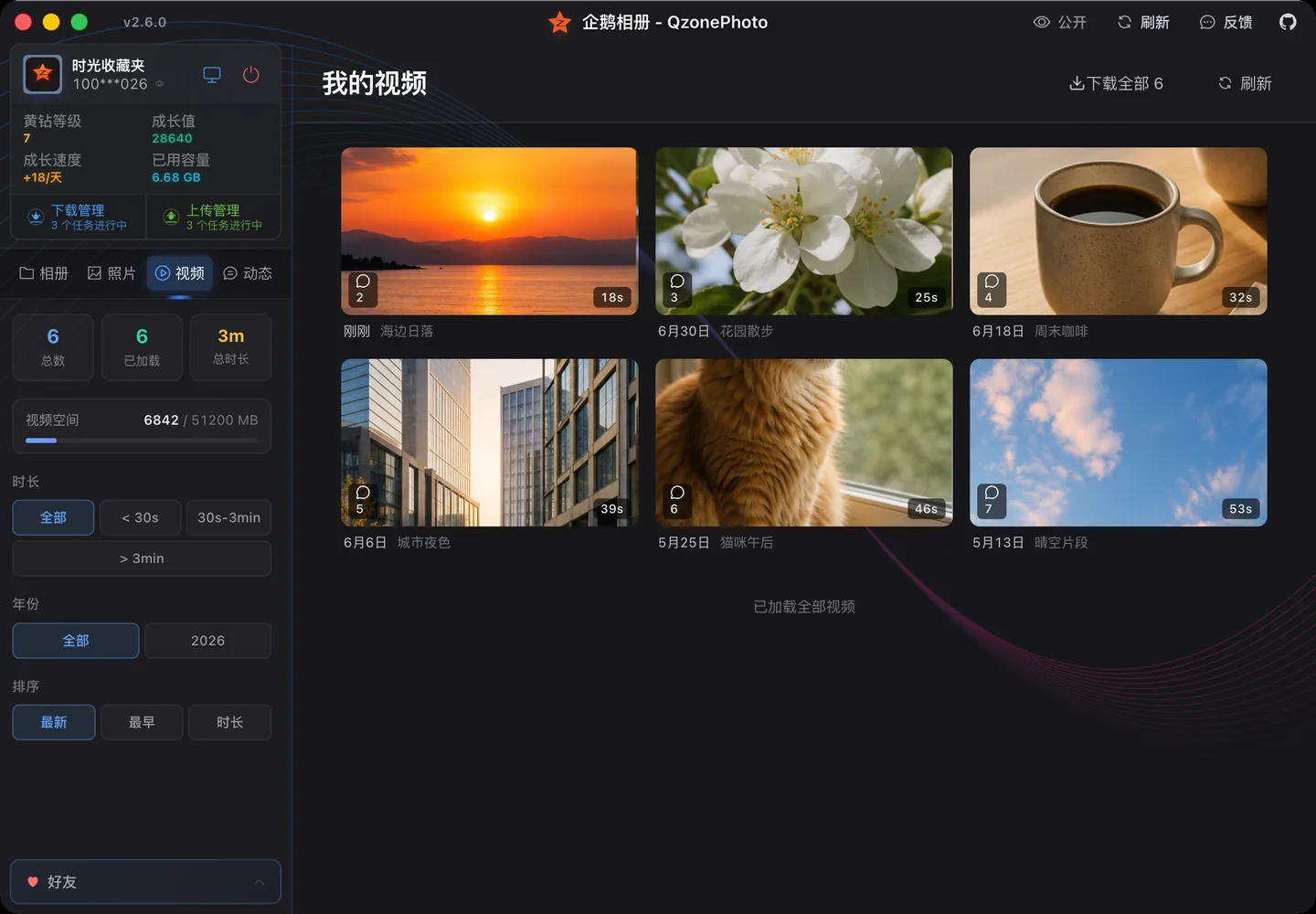
Task: Click the 成长速度 +18/天 value
Action: [42, 178]
